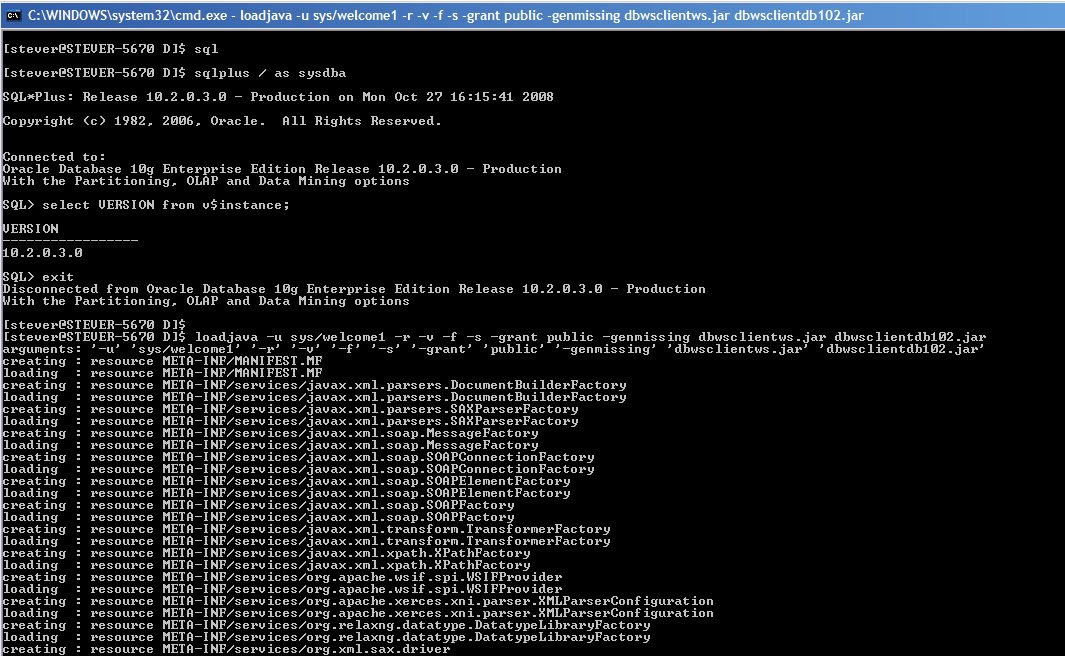Click the 'creating' javax.xml.soap.SOAPFactory line

point(258,505)
